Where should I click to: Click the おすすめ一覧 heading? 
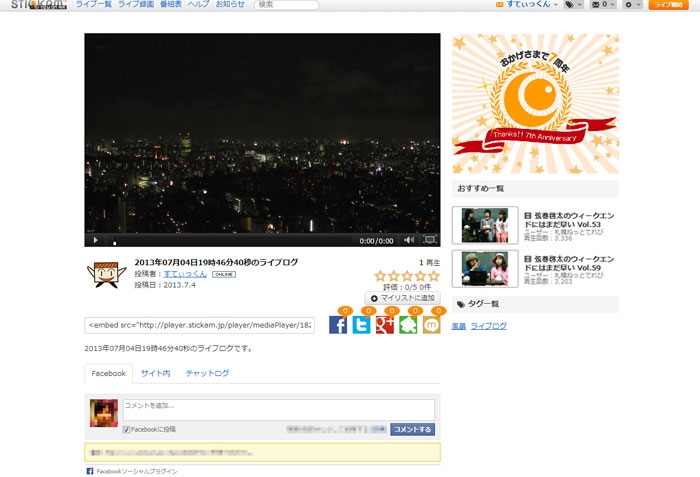click(x=480, y=188)
